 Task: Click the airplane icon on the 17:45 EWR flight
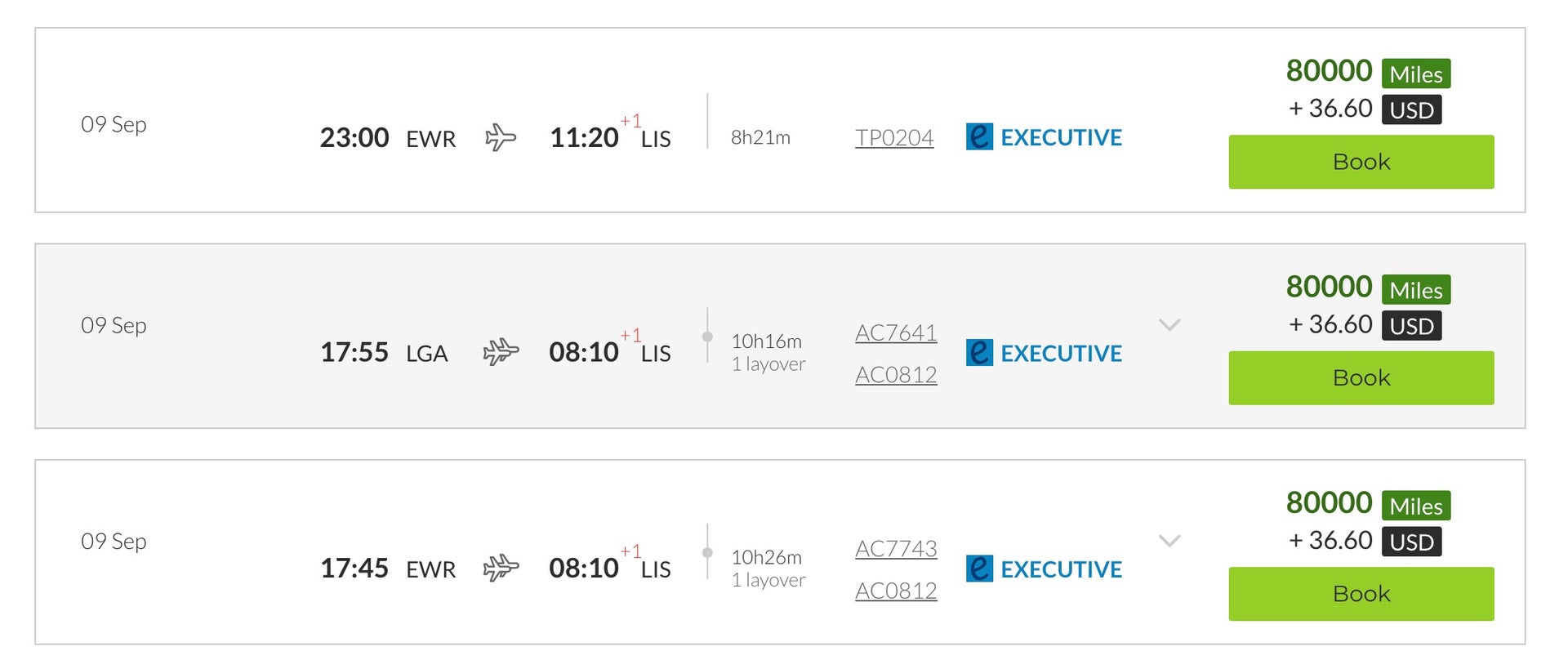tap(501, 568)
